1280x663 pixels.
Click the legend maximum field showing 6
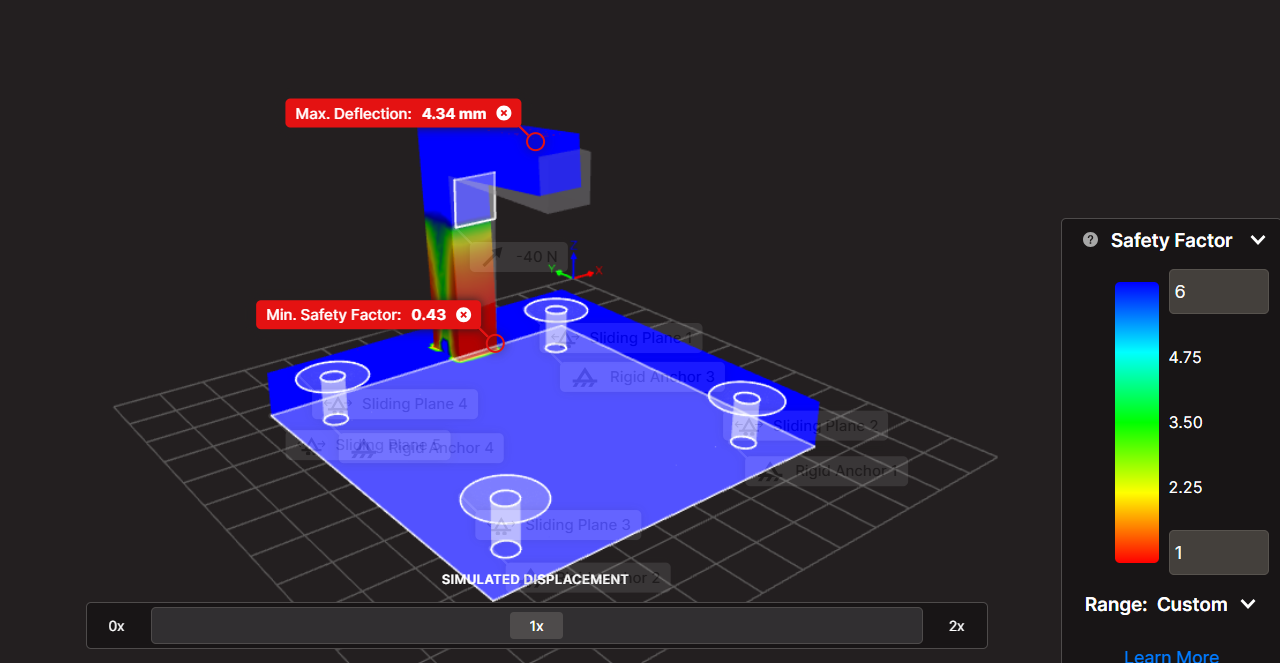pos(1218,292)
